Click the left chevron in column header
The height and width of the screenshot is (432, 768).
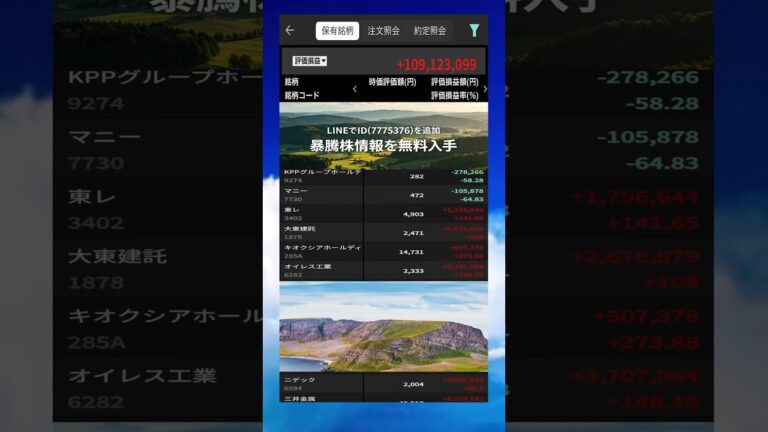coord(354,89)
